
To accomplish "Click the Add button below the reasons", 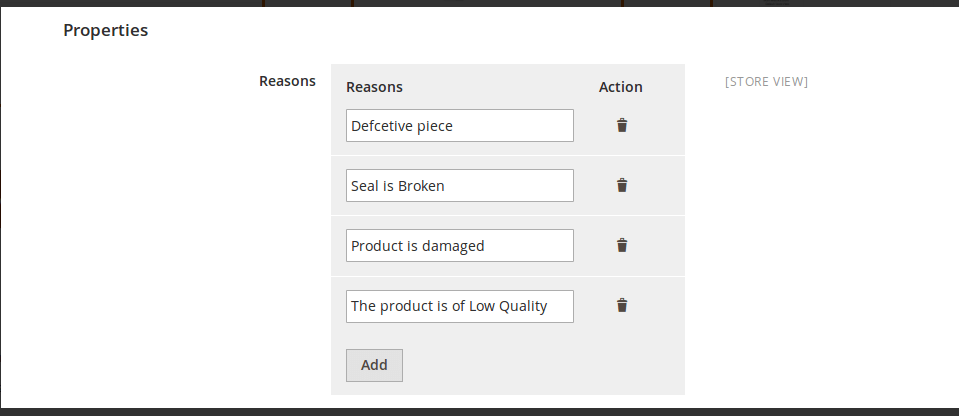I will (x=374, y=365).
